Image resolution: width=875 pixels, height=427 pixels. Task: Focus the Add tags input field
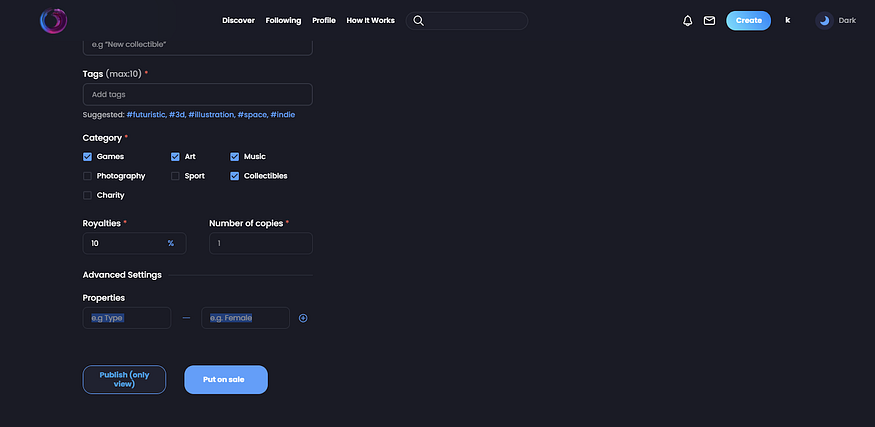click(198, 94)
